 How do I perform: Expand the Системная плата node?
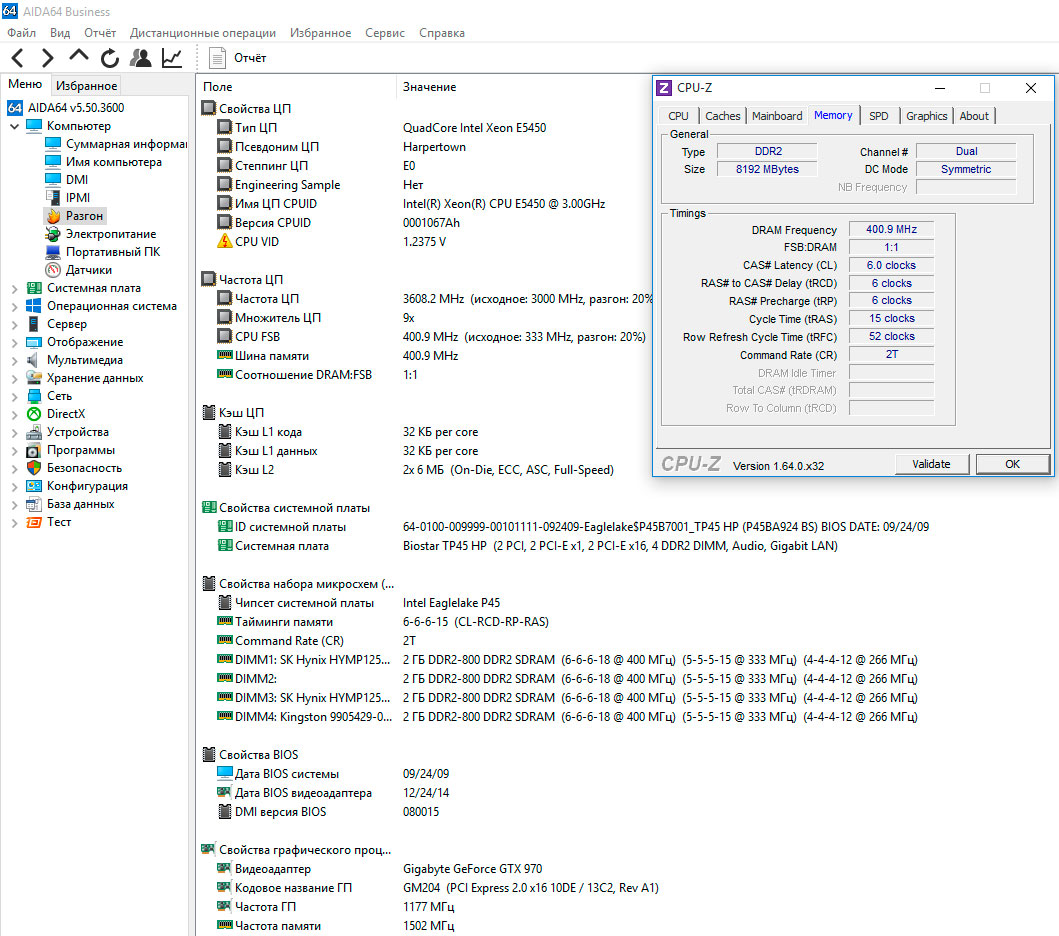(x=14, y=288)
